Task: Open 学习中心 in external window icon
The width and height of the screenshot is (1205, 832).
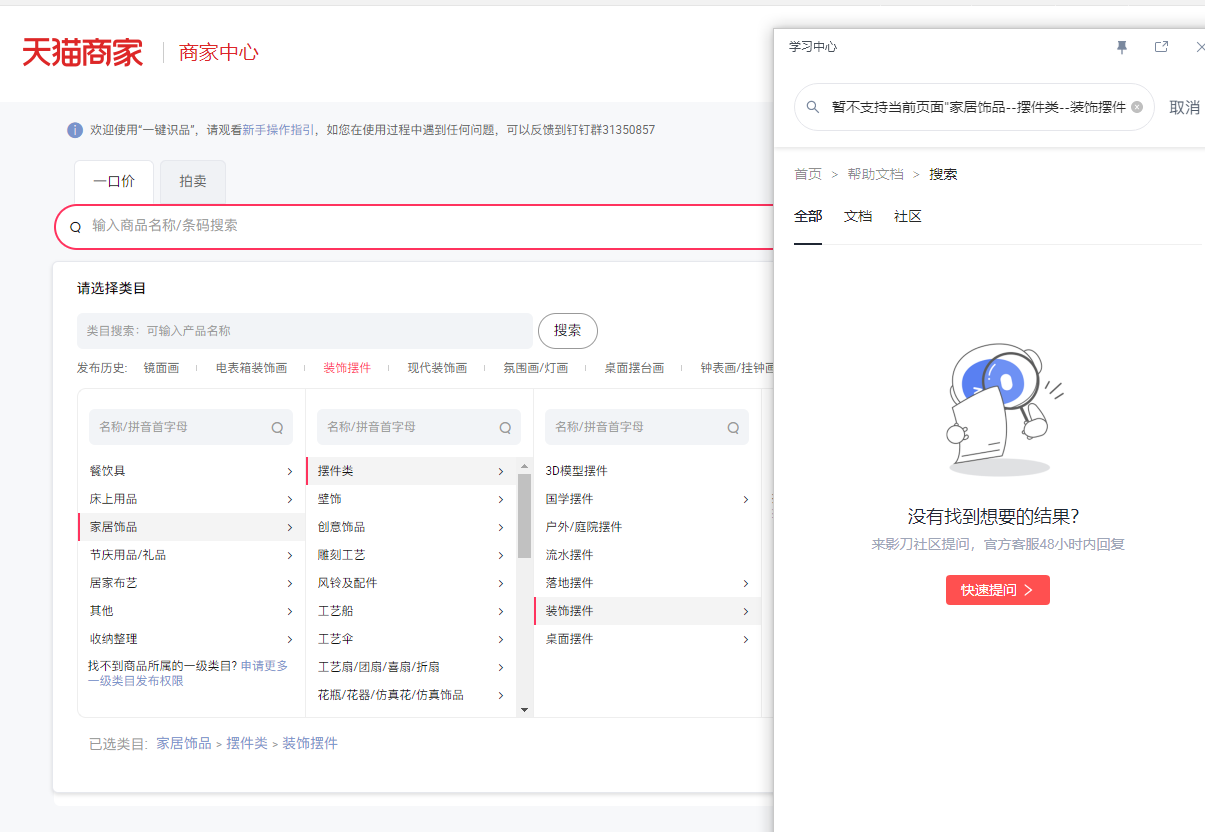Action: pos(1161,47)
